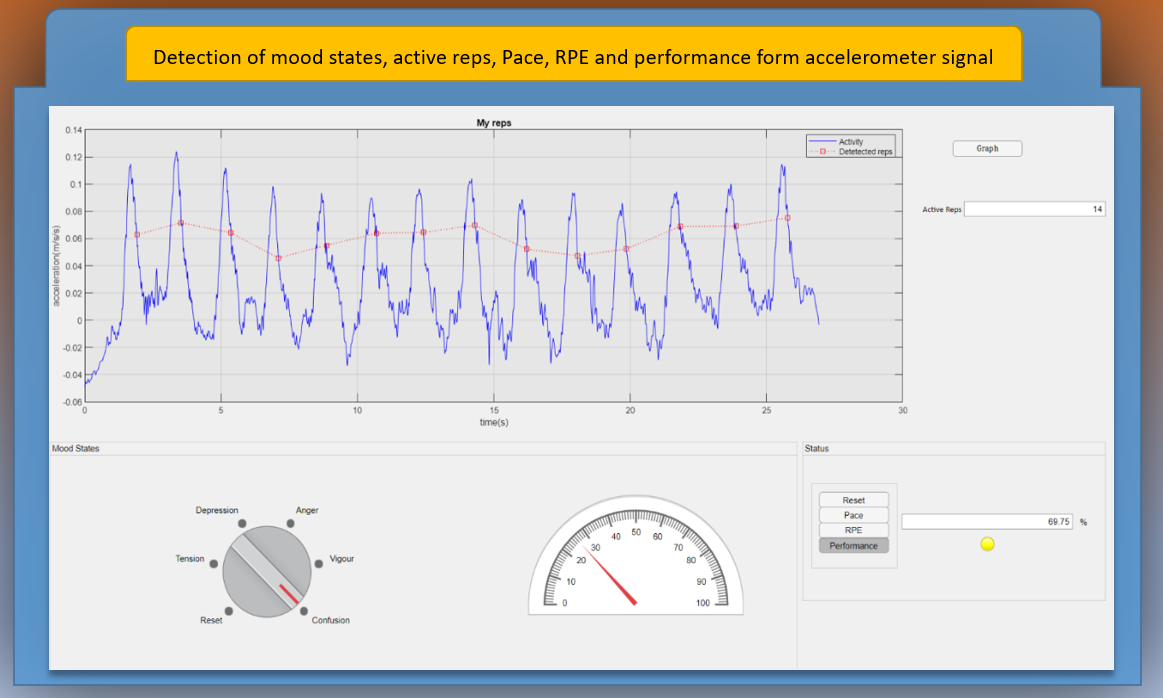Click the Graph button
This screenshot has width=1163, height=698.
pos(986,148)
